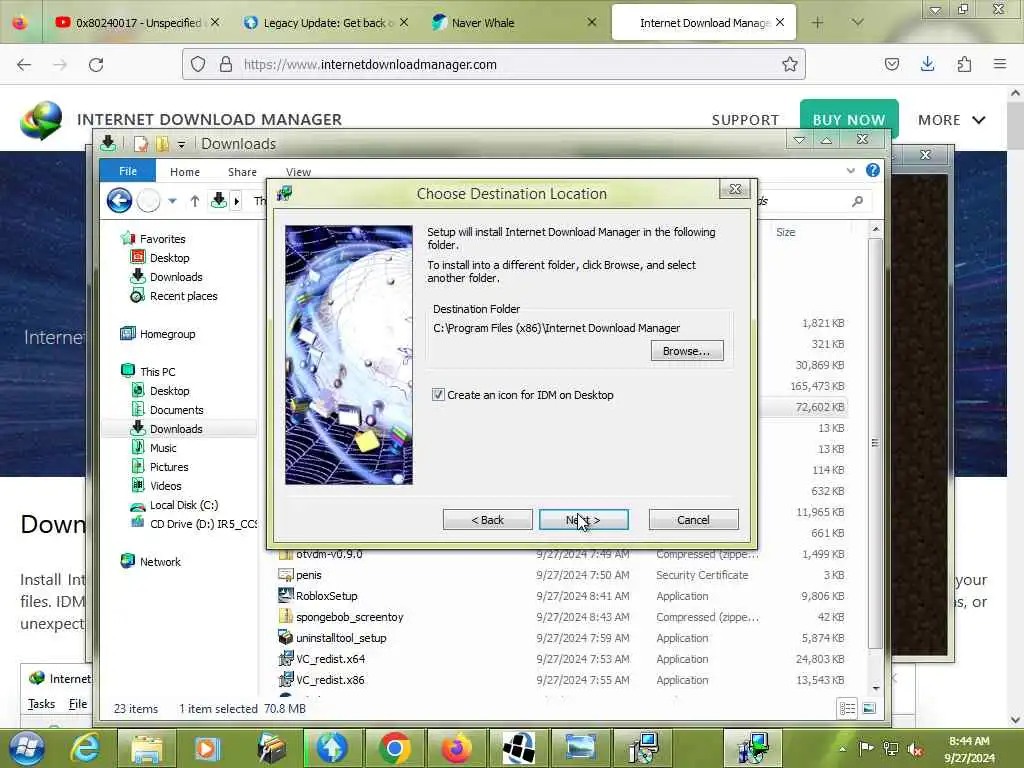Click the Size column header
This screenshot has width=1024, height=768.
(786, 232)
